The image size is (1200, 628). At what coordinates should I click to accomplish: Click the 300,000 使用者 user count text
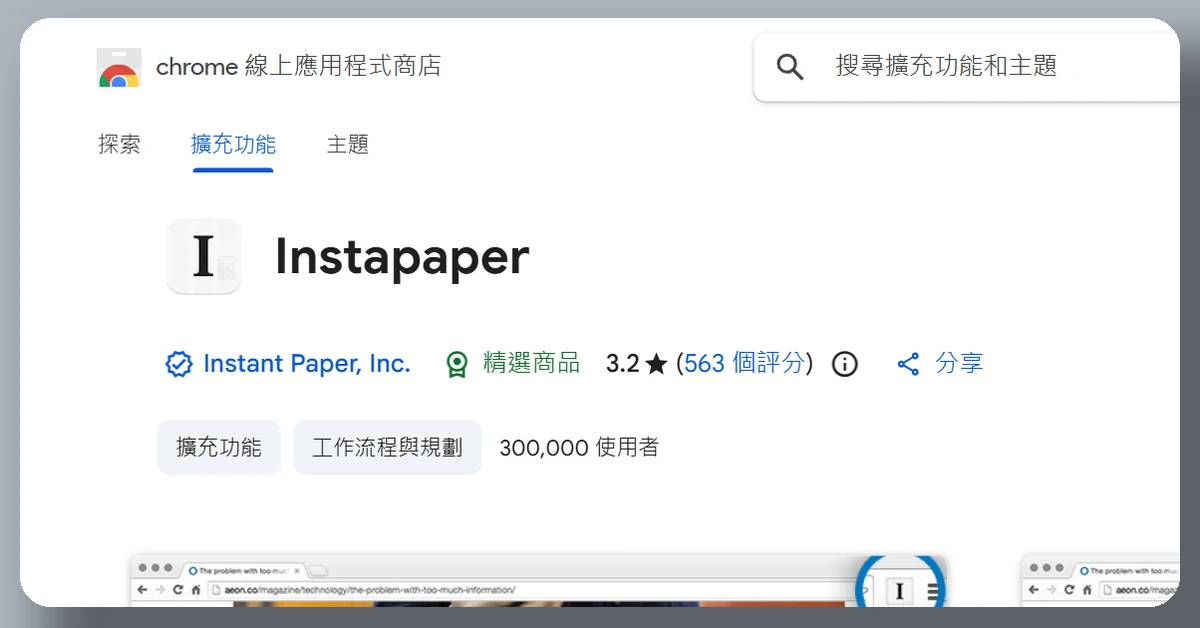coord(579,447)
